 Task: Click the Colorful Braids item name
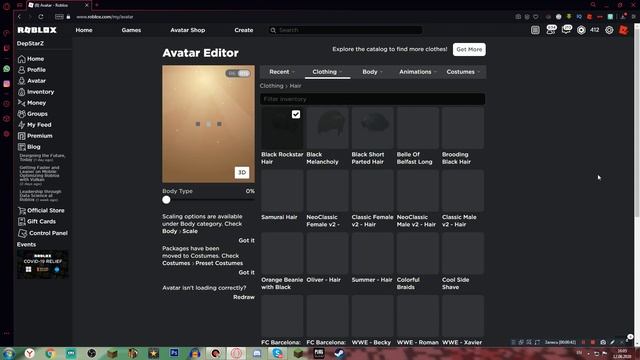pyautogui.click(x=408, y=284)
